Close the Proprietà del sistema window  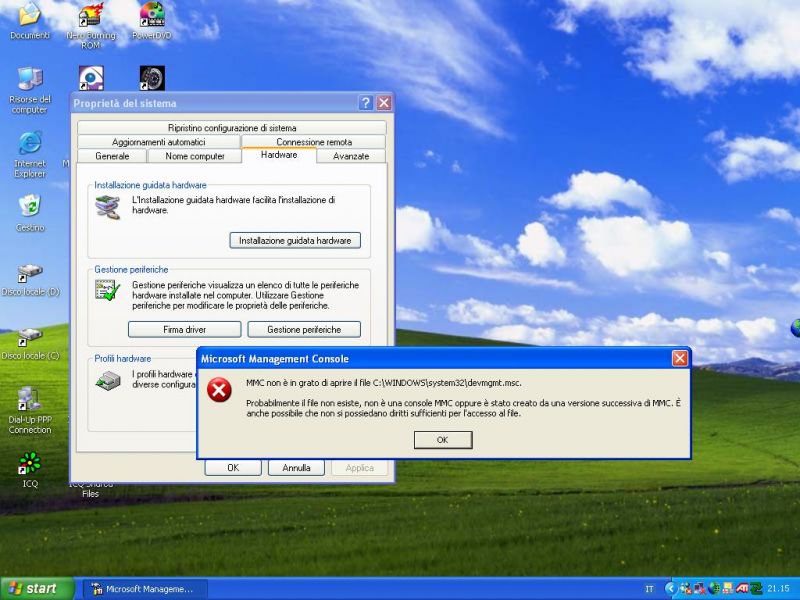pyautogui.click(x=384, y=103)
